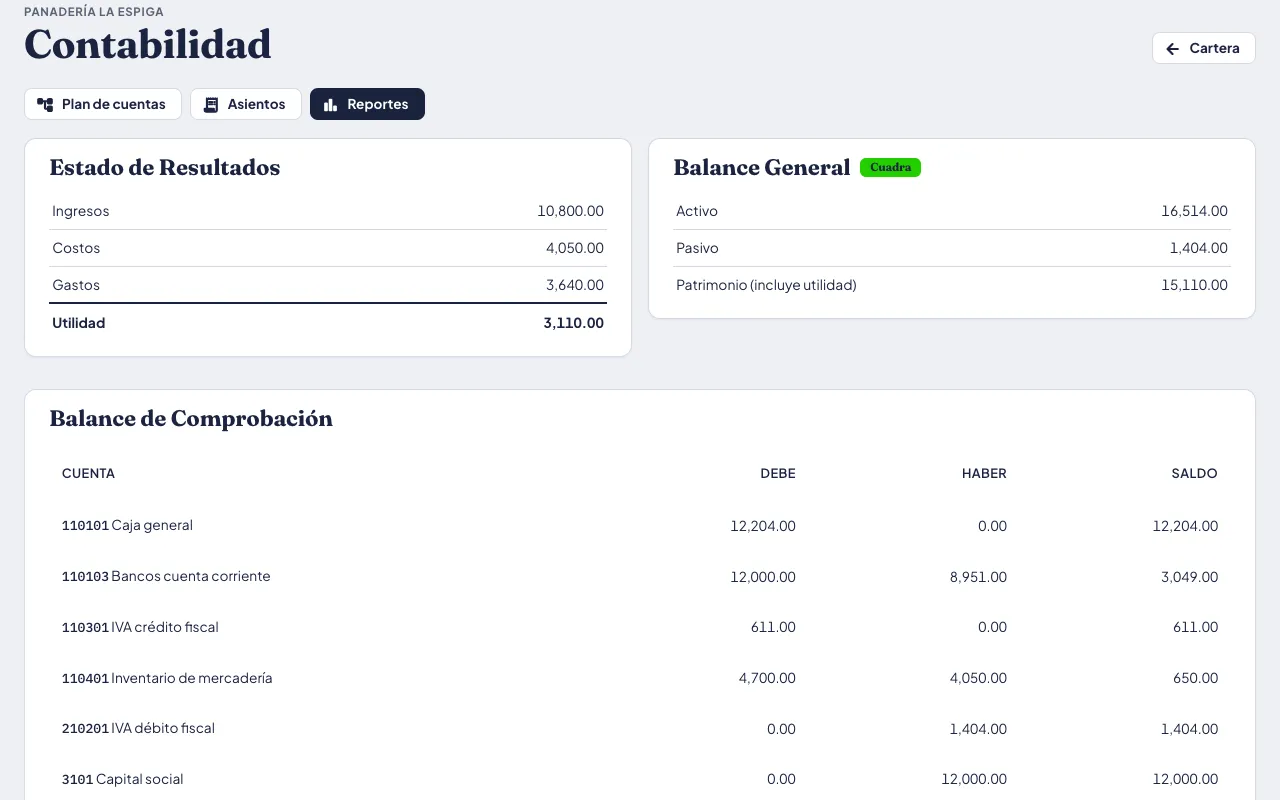This screenshot has height=800, width=1280.
Task: Click Inventario haber value 4,050.00
Action: coord(978,678)
